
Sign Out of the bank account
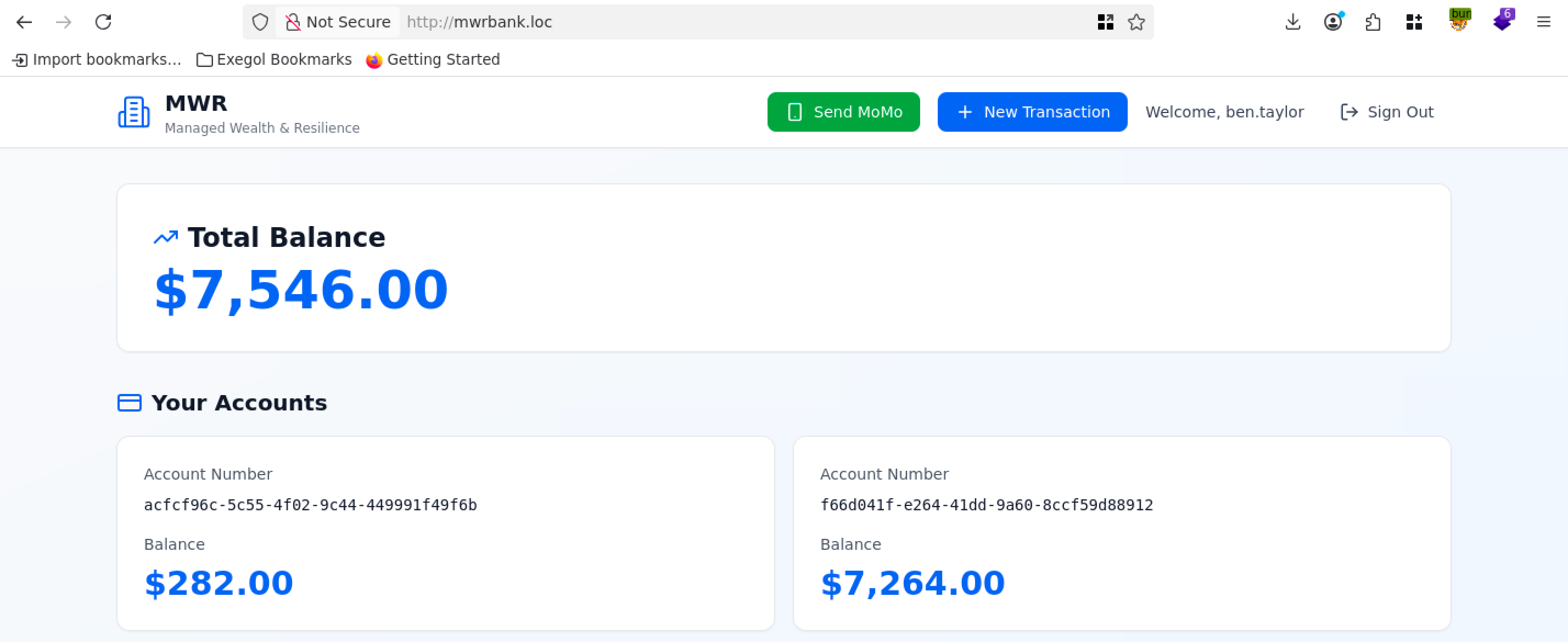click(x=1387, y=112)
